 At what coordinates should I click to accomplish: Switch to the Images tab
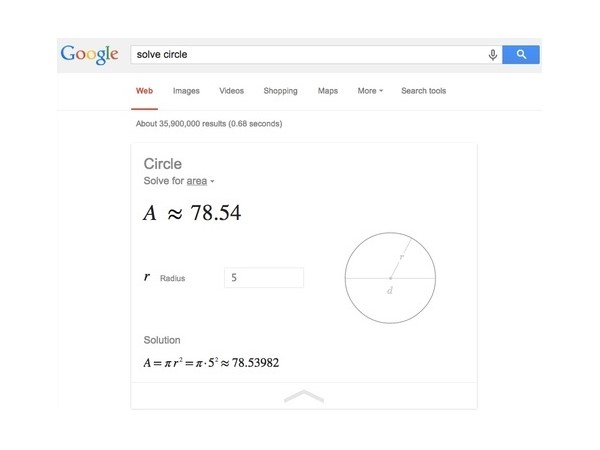tap(186, 91)
